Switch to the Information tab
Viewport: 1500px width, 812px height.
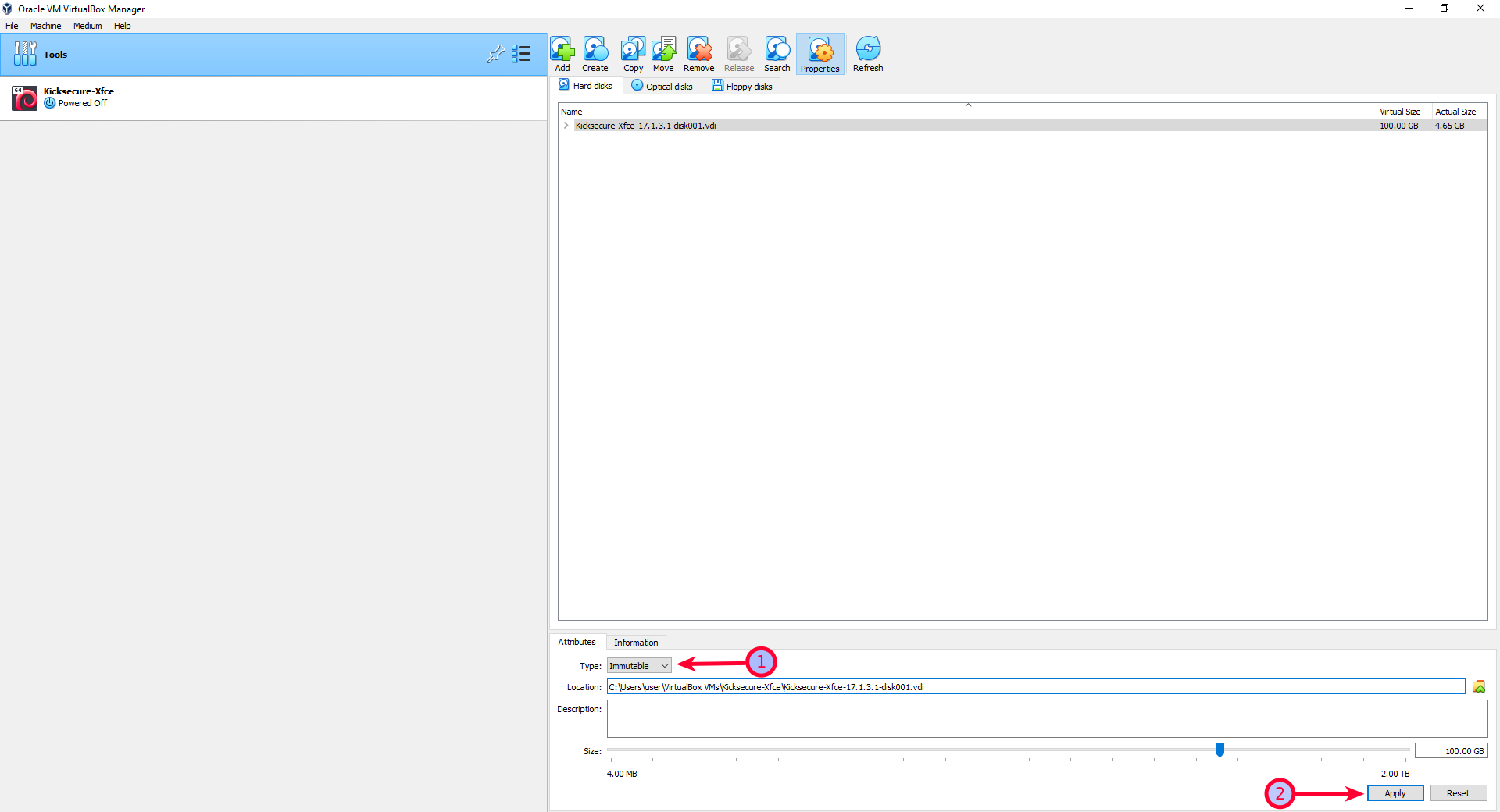[635, 643]
